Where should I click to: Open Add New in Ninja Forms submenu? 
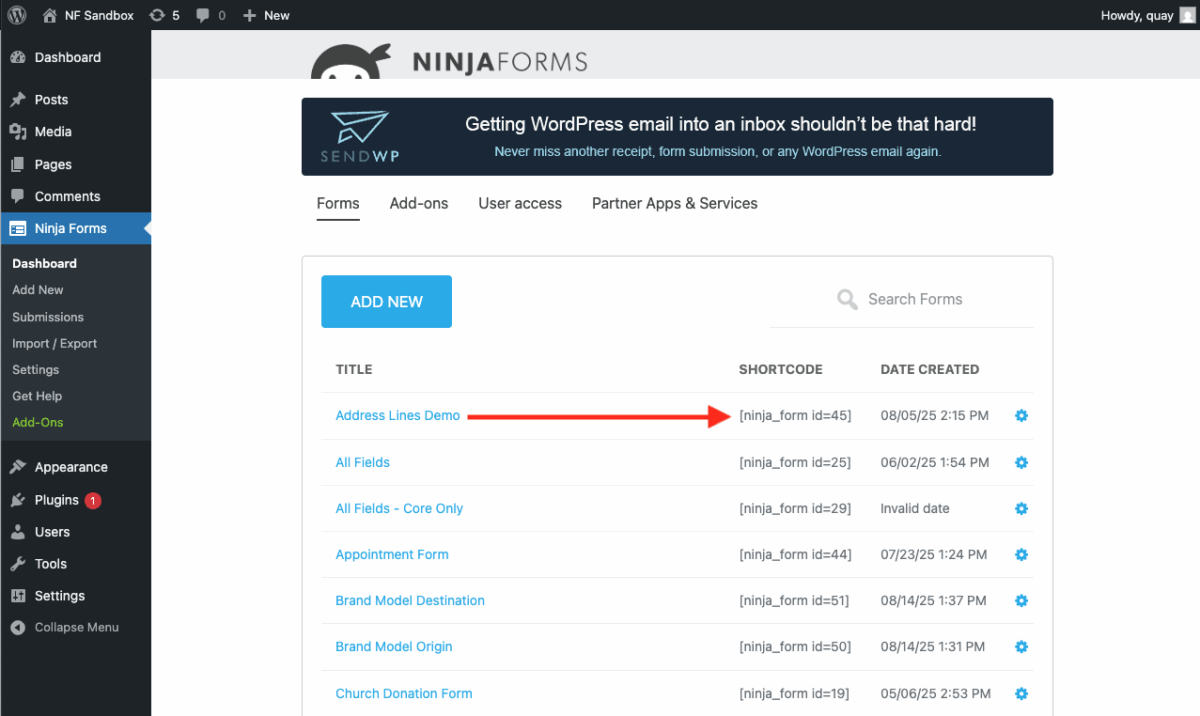pos(38,290)
